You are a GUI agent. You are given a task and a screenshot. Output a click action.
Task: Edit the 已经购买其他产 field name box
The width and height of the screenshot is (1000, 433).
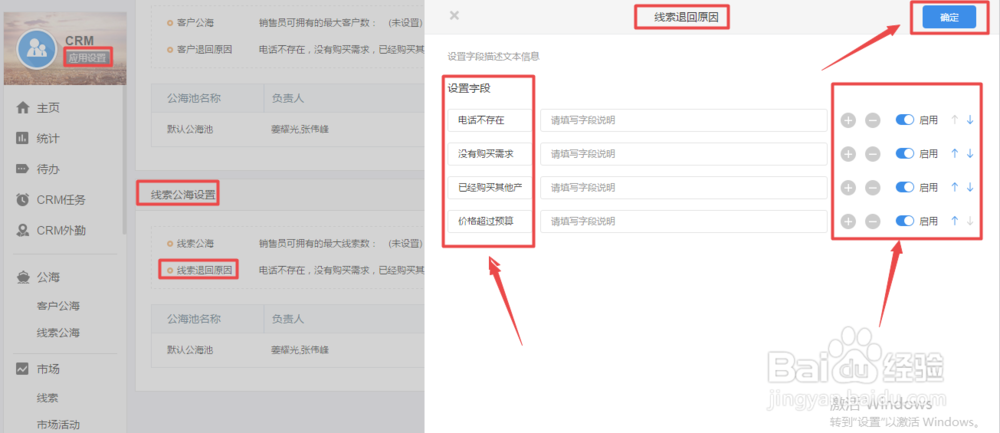[489, 187]
